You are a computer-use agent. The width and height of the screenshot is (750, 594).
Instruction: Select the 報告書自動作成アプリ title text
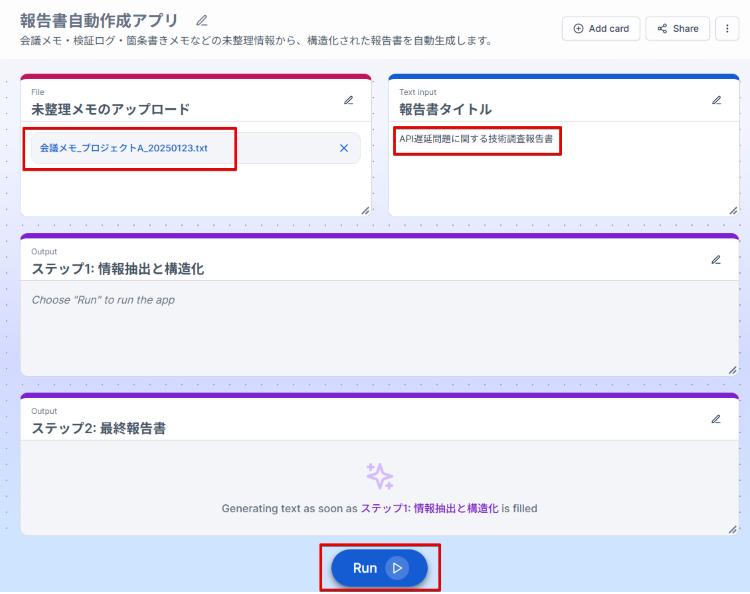pos(99,20)
